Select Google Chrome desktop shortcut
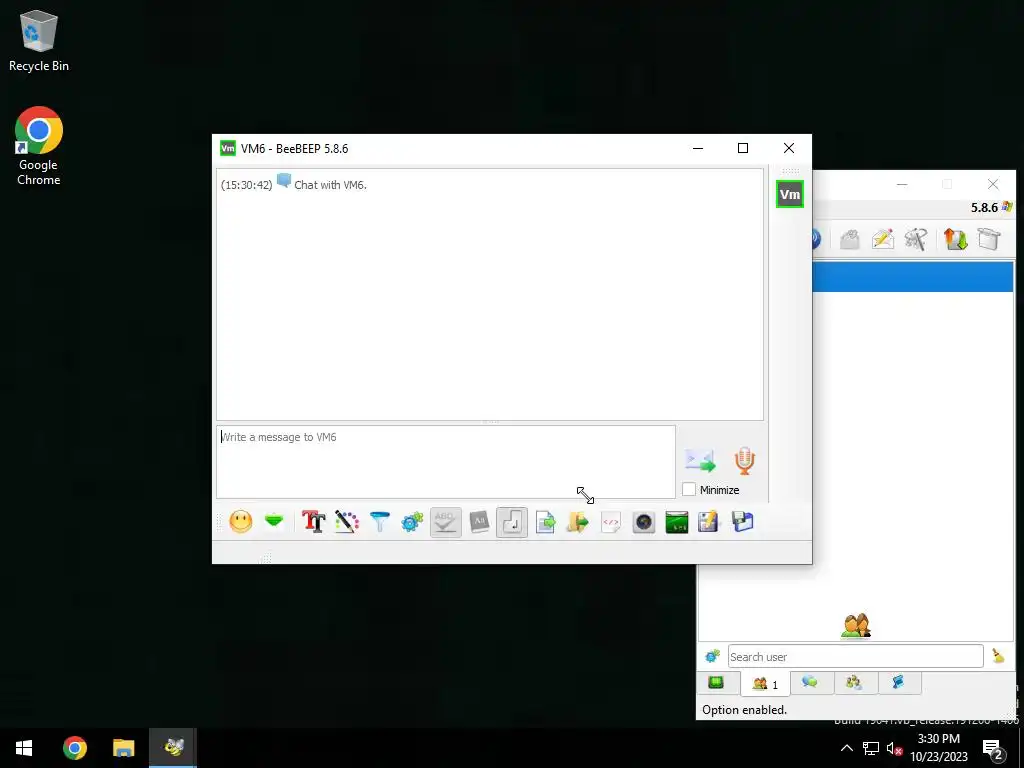The height and width of the screenshot is (768, 1024). click(39, 146)
